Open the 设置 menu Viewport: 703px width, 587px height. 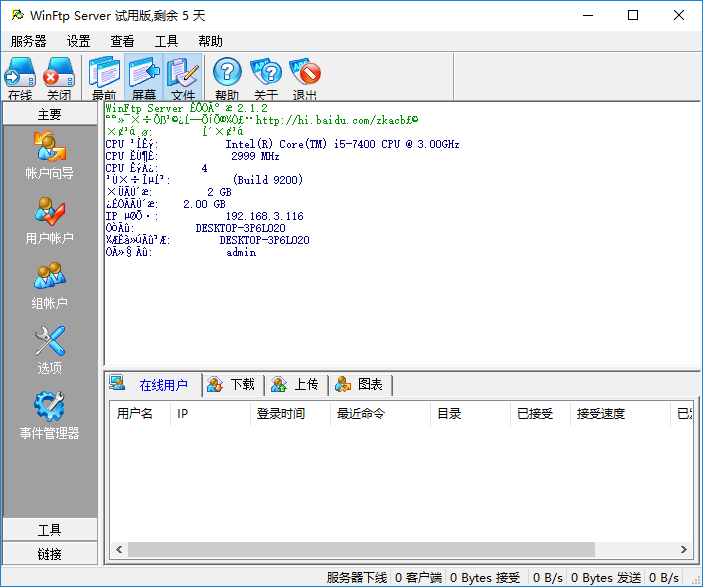[78, 41]
